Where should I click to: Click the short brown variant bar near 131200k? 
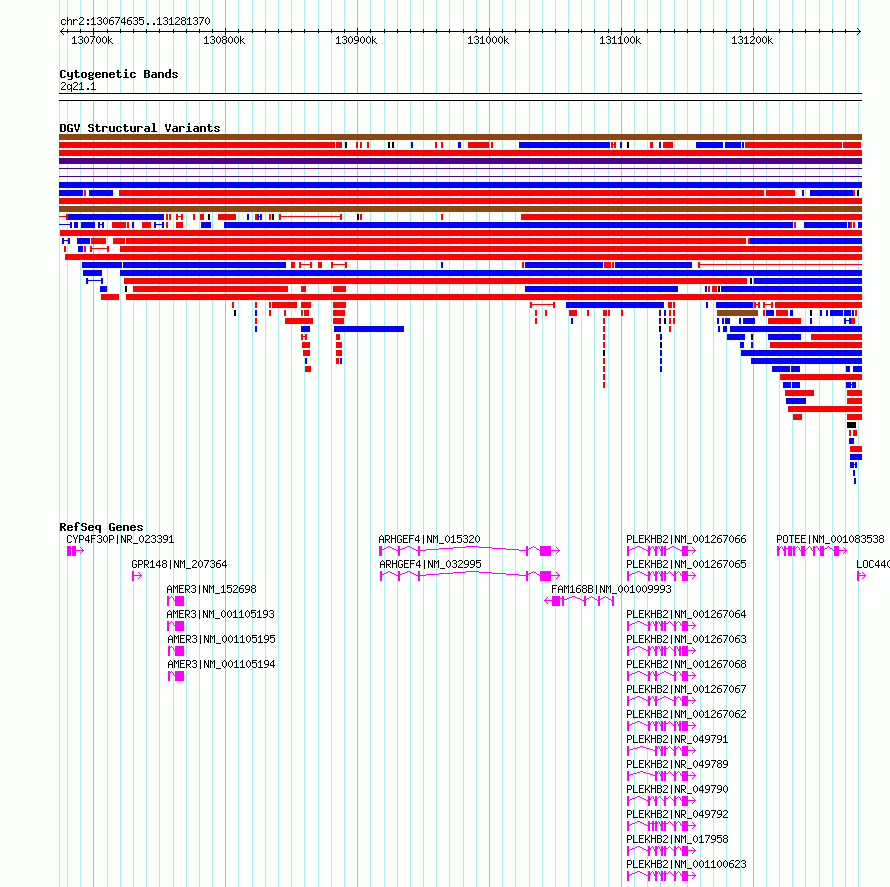coord(737,313)
